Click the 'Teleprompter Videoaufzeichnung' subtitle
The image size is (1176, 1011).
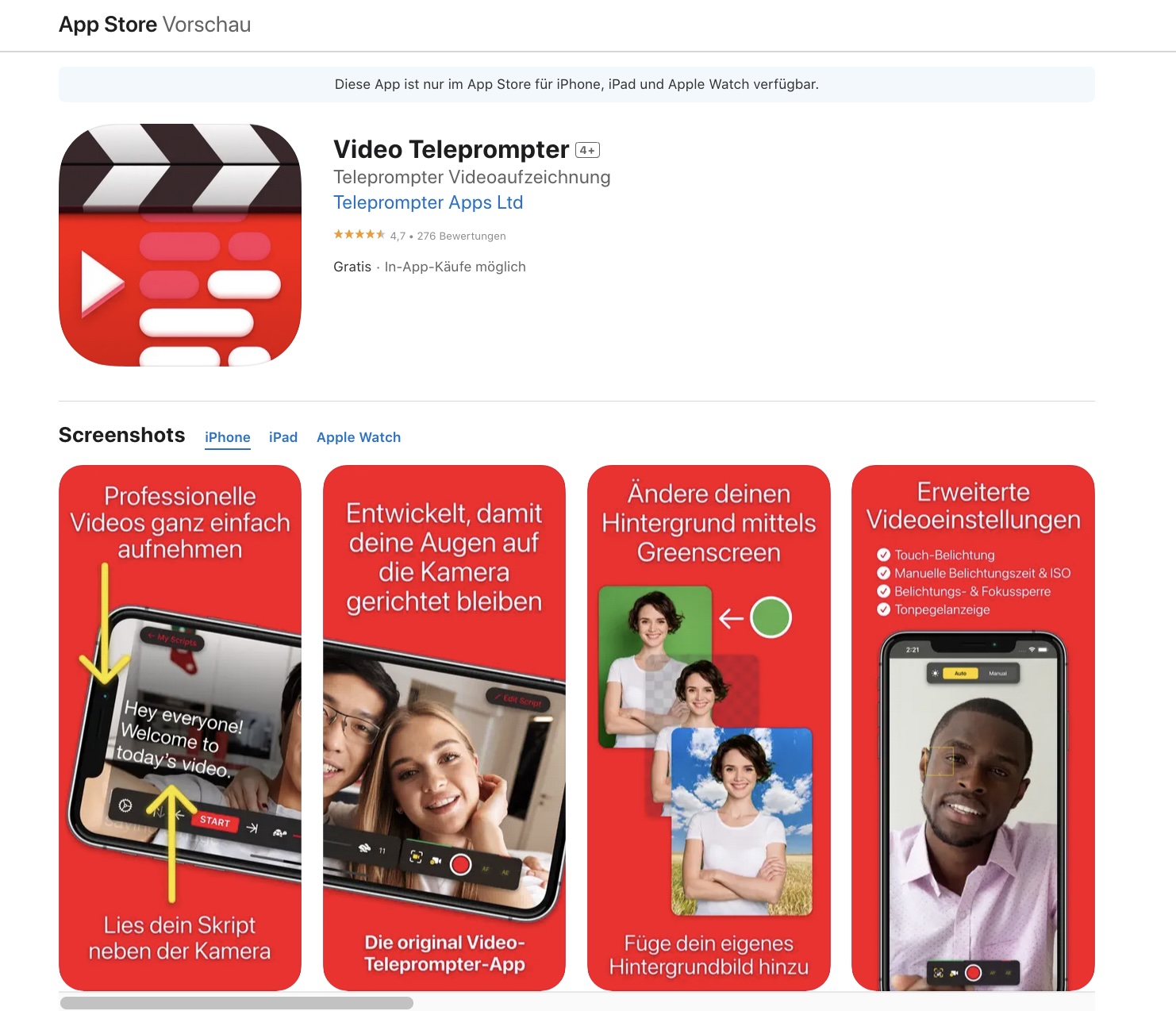click(x=472, y=177)
